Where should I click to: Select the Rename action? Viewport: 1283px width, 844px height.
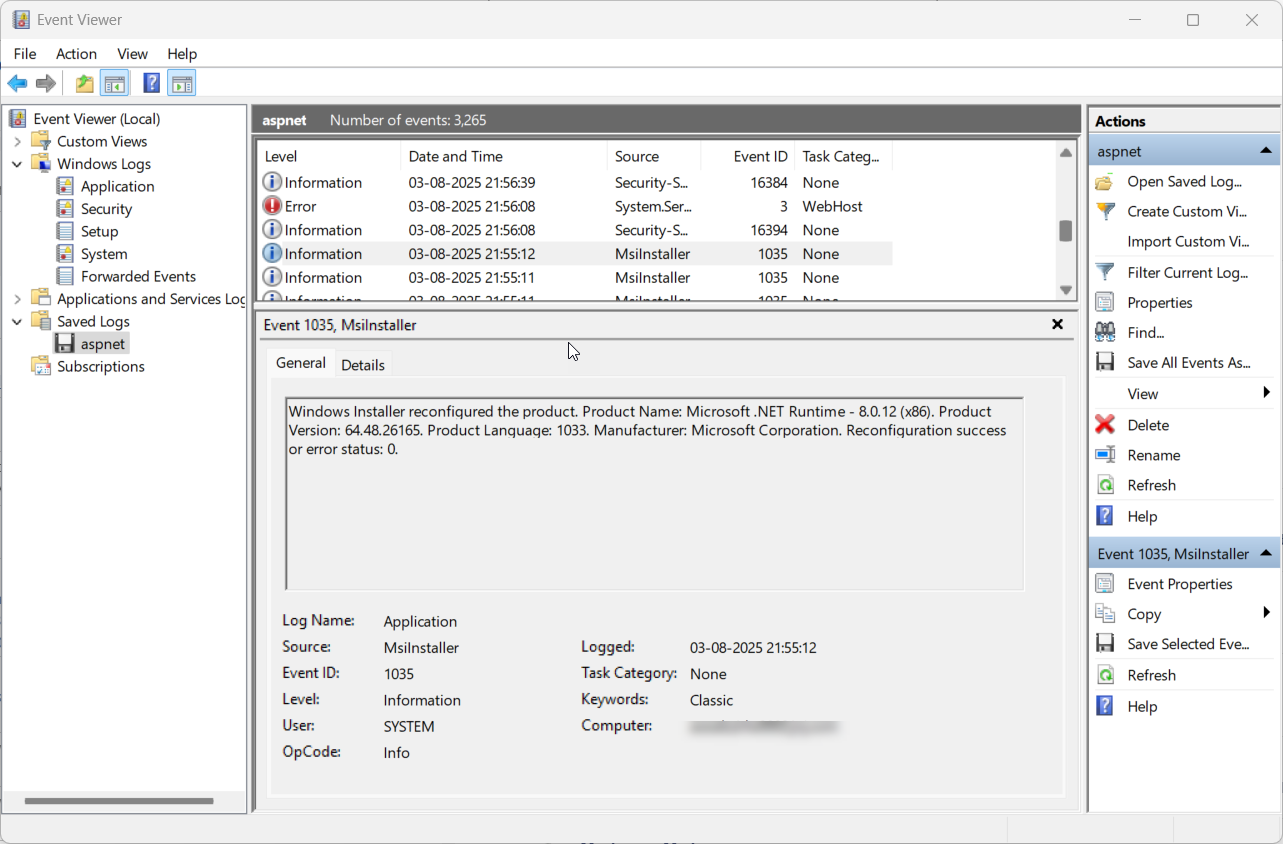[x=1153, y=455]
